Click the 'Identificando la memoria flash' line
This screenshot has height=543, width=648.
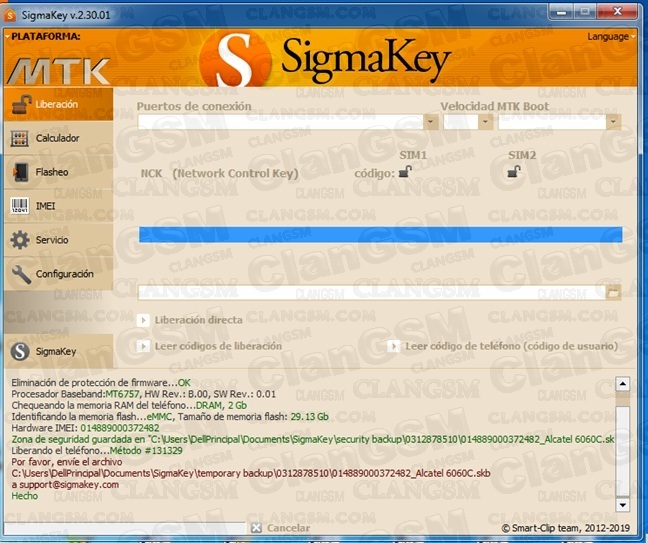170,417
